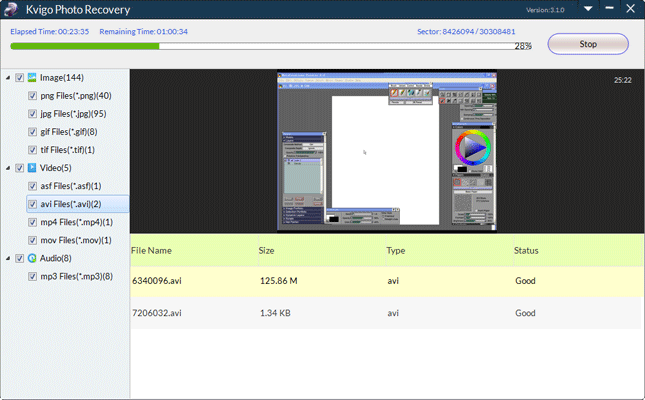Viewport: 645px width, 400px height.
Task: Toggle mp4 Files(*.mp4)(1) checkbox
Action: (32, 222)
